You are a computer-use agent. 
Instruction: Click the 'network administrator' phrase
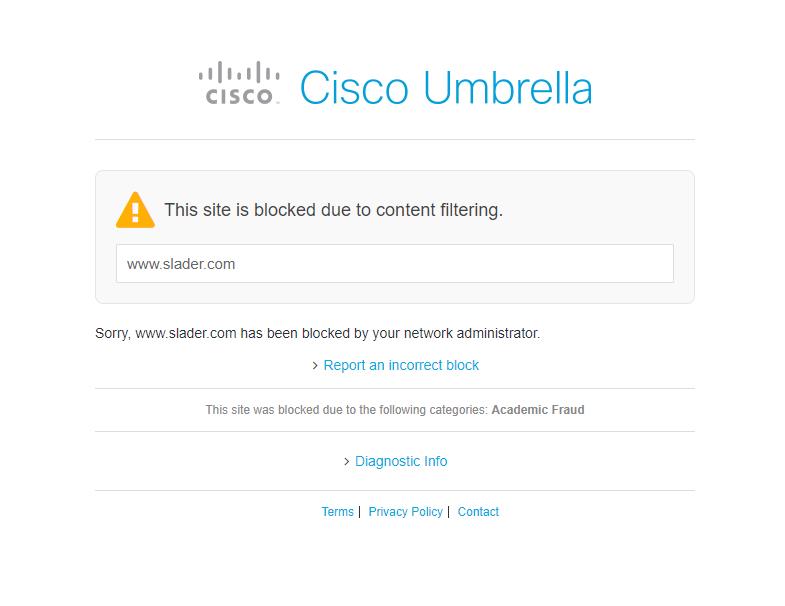(x=472, y=333)
